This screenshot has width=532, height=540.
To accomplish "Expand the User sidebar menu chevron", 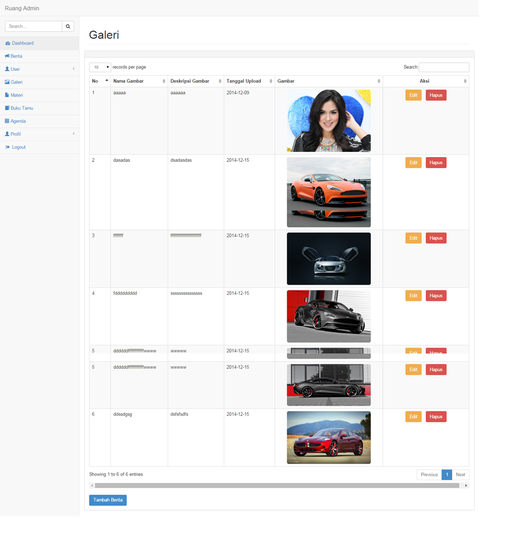I will point(74,69).
